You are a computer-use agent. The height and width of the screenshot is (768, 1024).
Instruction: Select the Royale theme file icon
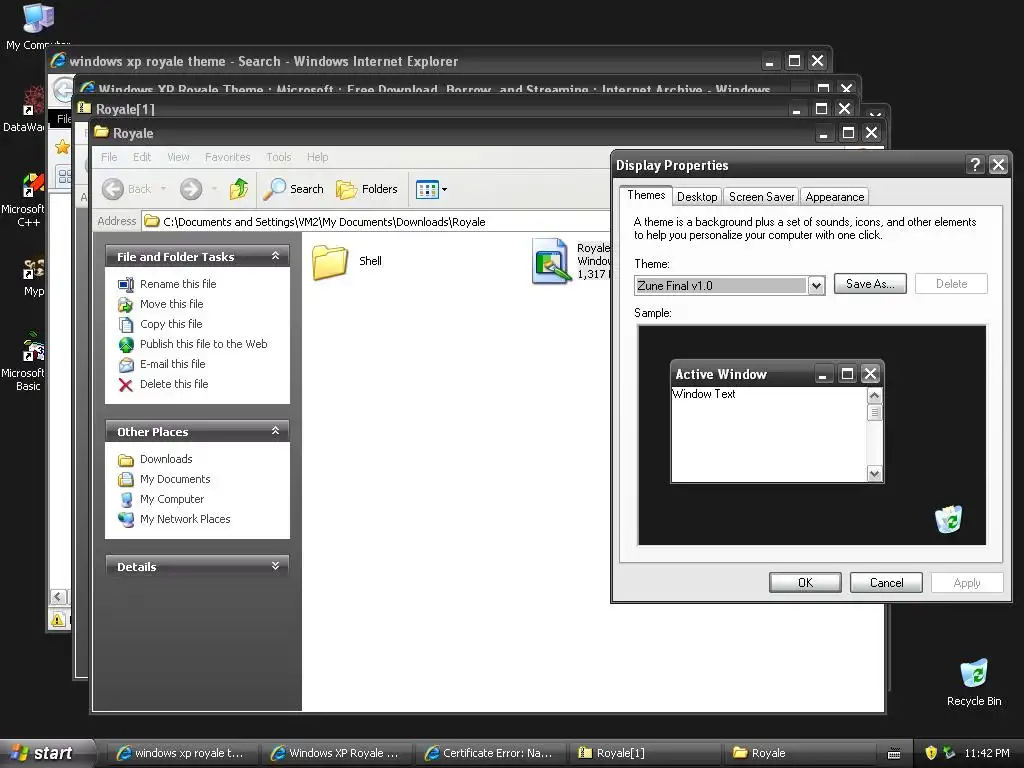pyautogui.click(x=551, y=261)
